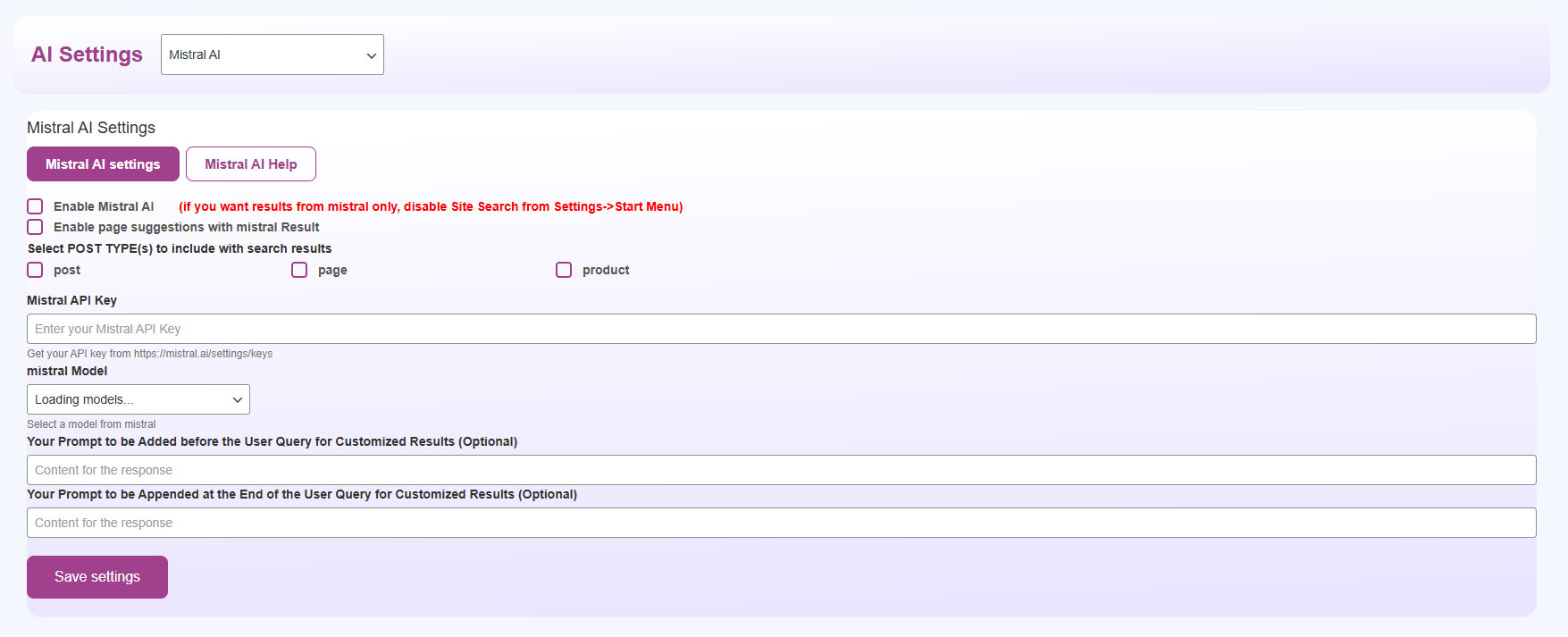Click the red Site Search warning notice
This screenshot has width=1568, height=637.
[x=431, y=206]
